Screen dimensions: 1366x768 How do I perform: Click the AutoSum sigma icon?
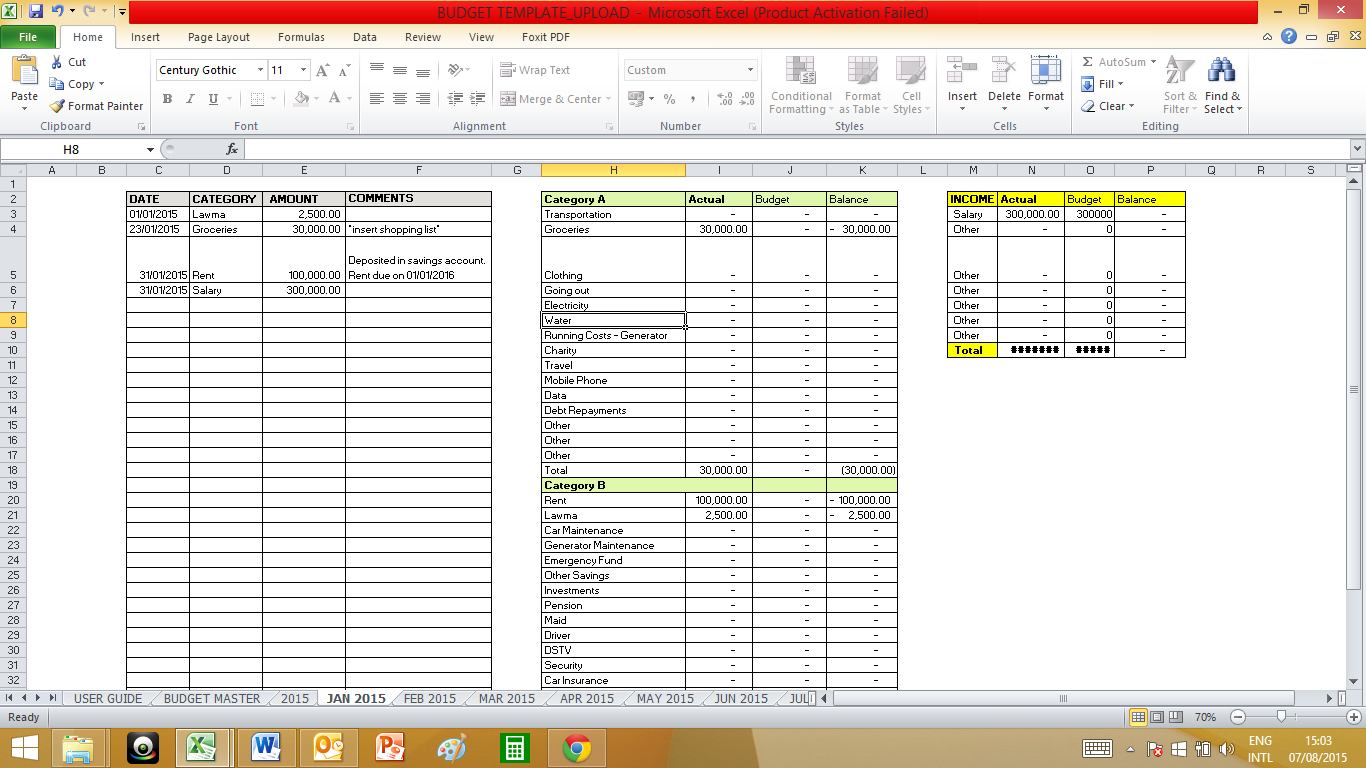(x=1088, y=62)
